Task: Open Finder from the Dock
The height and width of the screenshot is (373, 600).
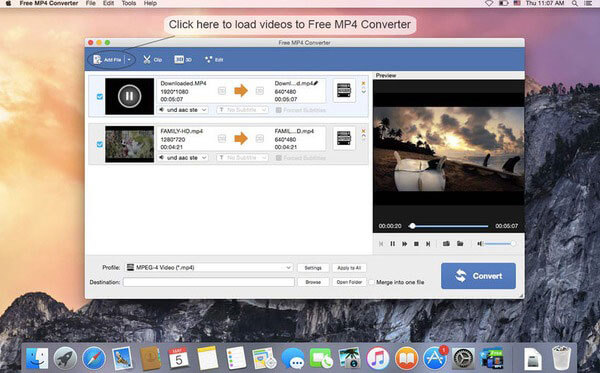Action: coord(37,358)
